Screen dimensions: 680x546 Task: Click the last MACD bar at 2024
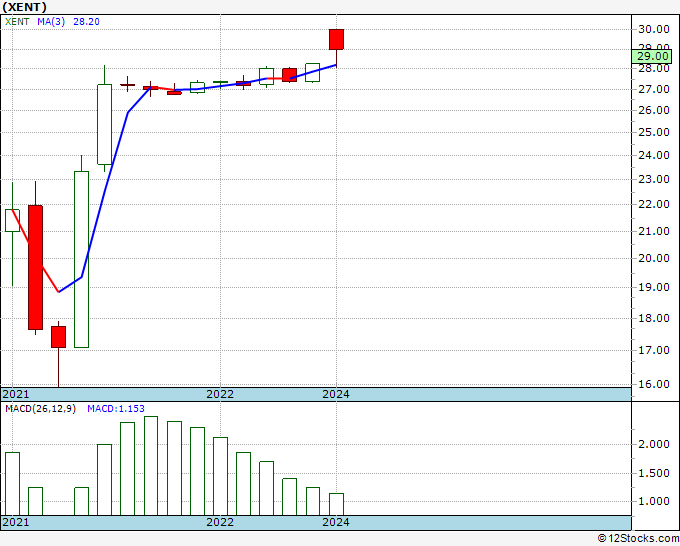pyautogui.click(x=336, y=504)
